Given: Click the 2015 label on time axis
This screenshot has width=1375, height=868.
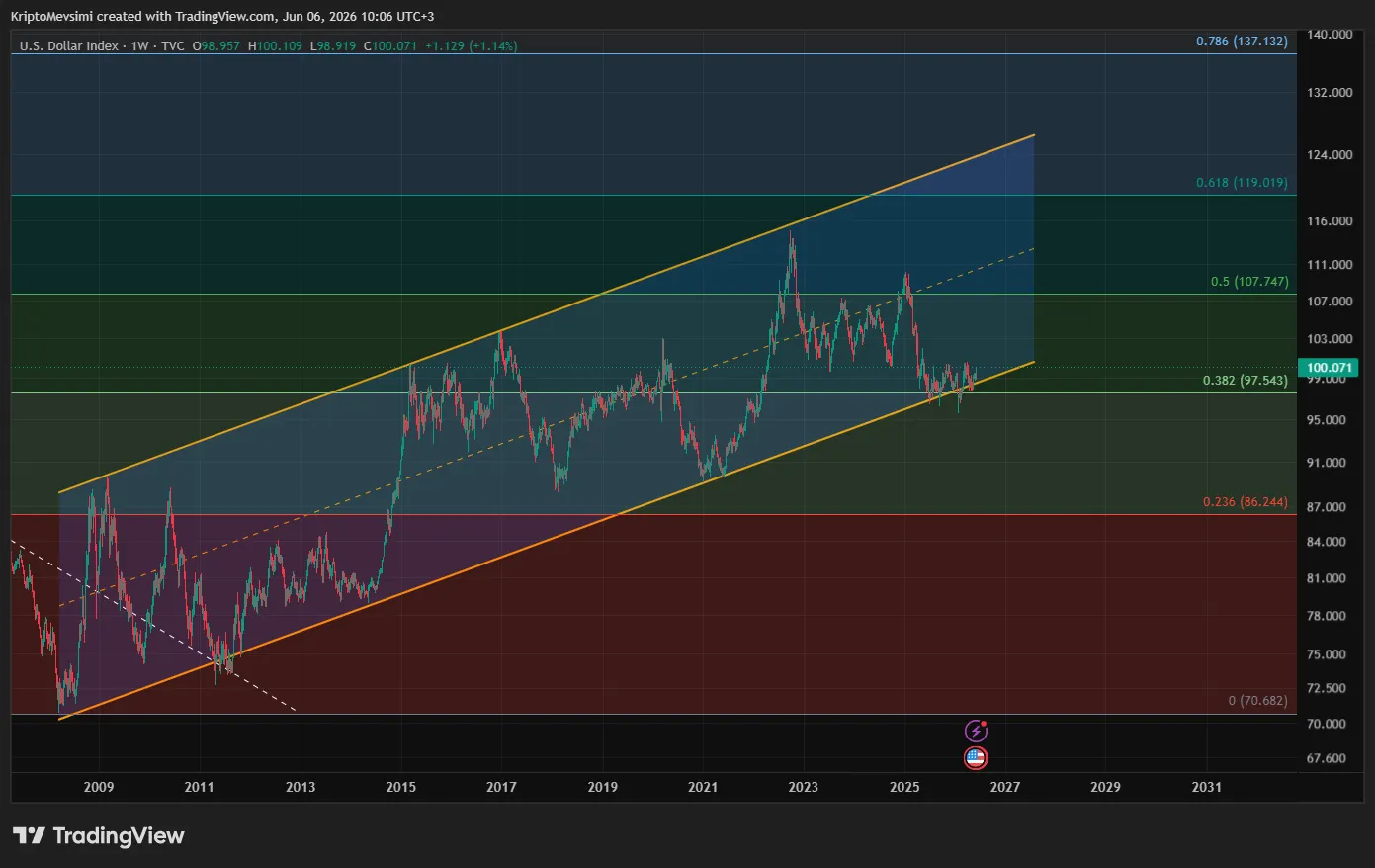Looking at the screenshot, I should point(401,787).
